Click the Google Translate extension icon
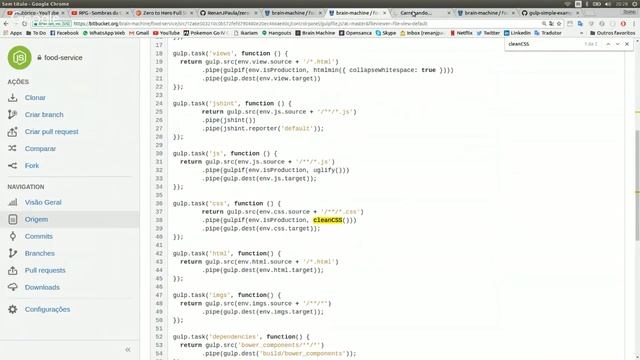 [x=580, y=24]
